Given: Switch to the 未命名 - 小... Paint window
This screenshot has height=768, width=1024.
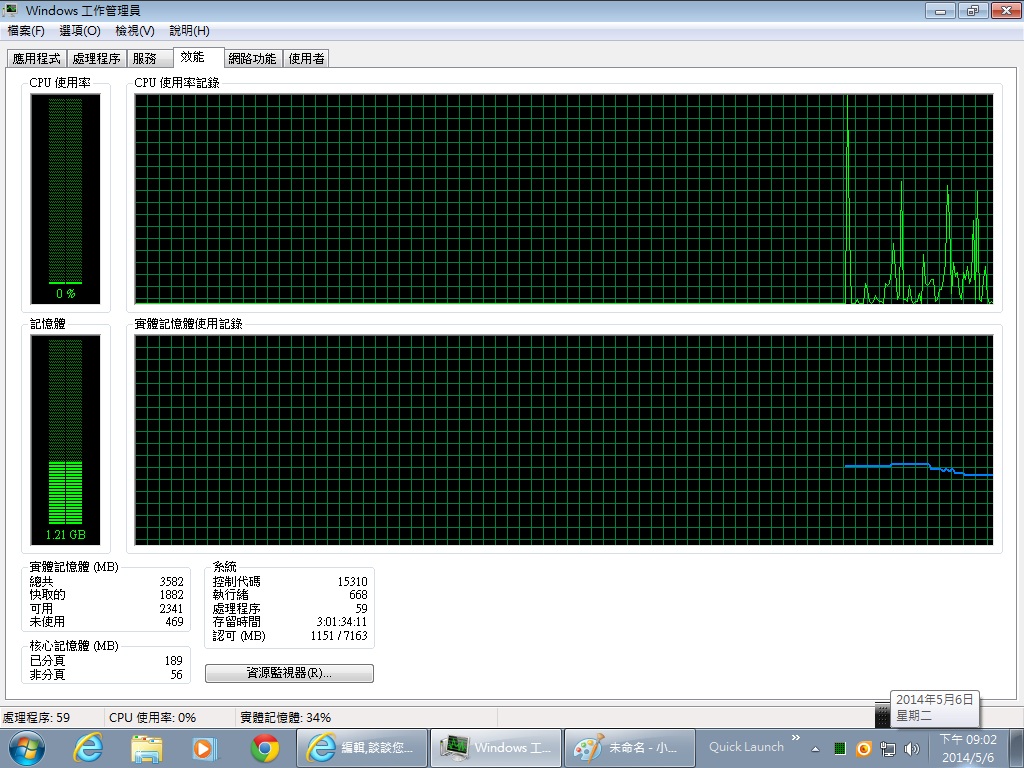Looking at the screenshot, I should coord(630,748).
